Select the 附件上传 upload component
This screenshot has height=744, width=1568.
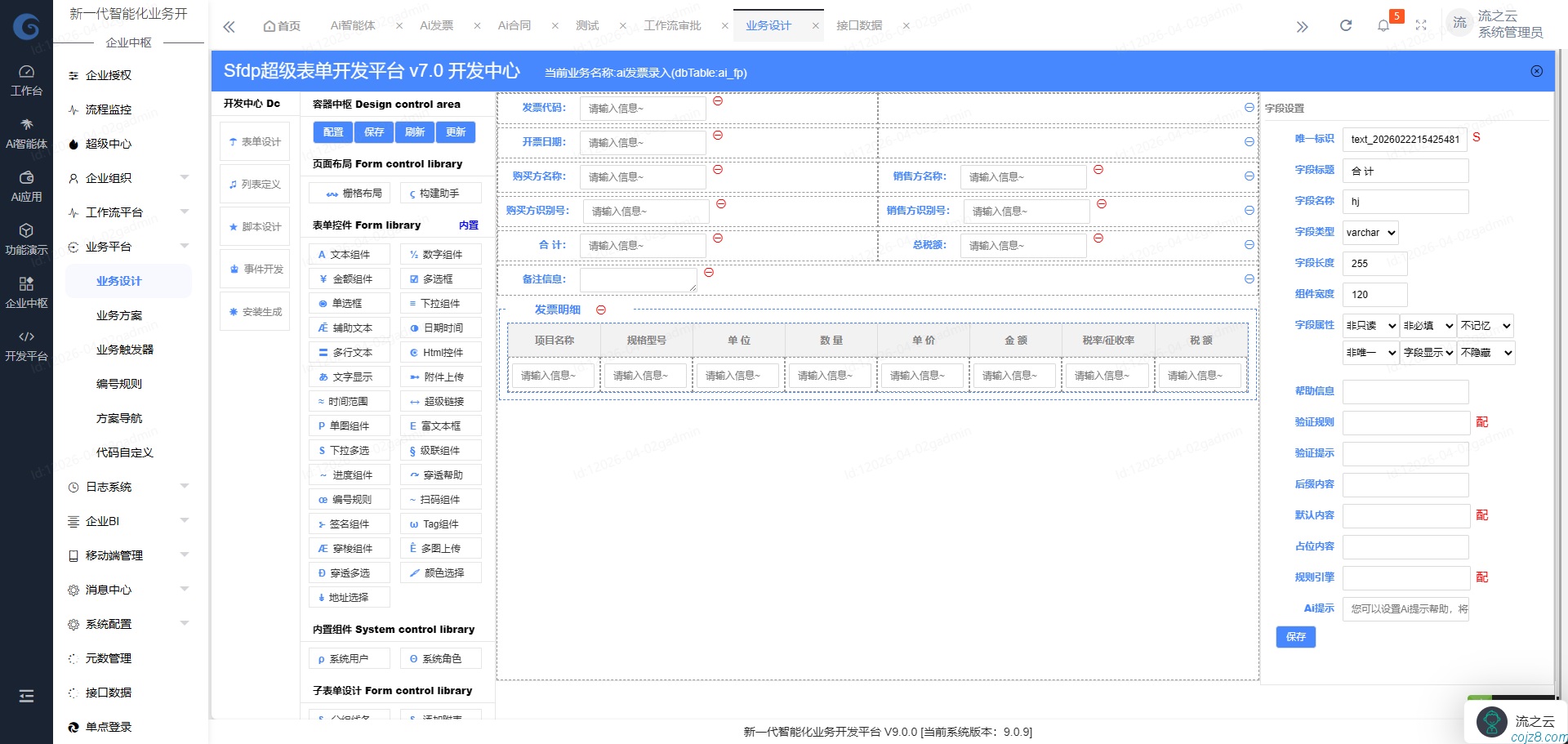[440, 376]
